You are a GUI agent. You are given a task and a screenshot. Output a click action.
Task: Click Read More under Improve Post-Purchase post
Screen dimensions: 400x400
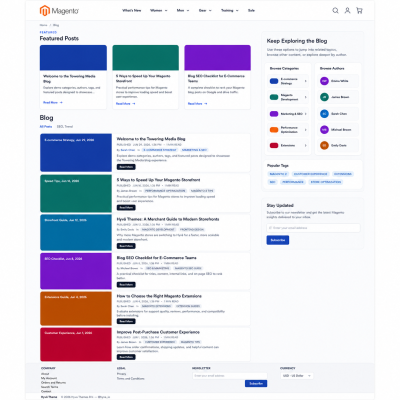point(126,357)
